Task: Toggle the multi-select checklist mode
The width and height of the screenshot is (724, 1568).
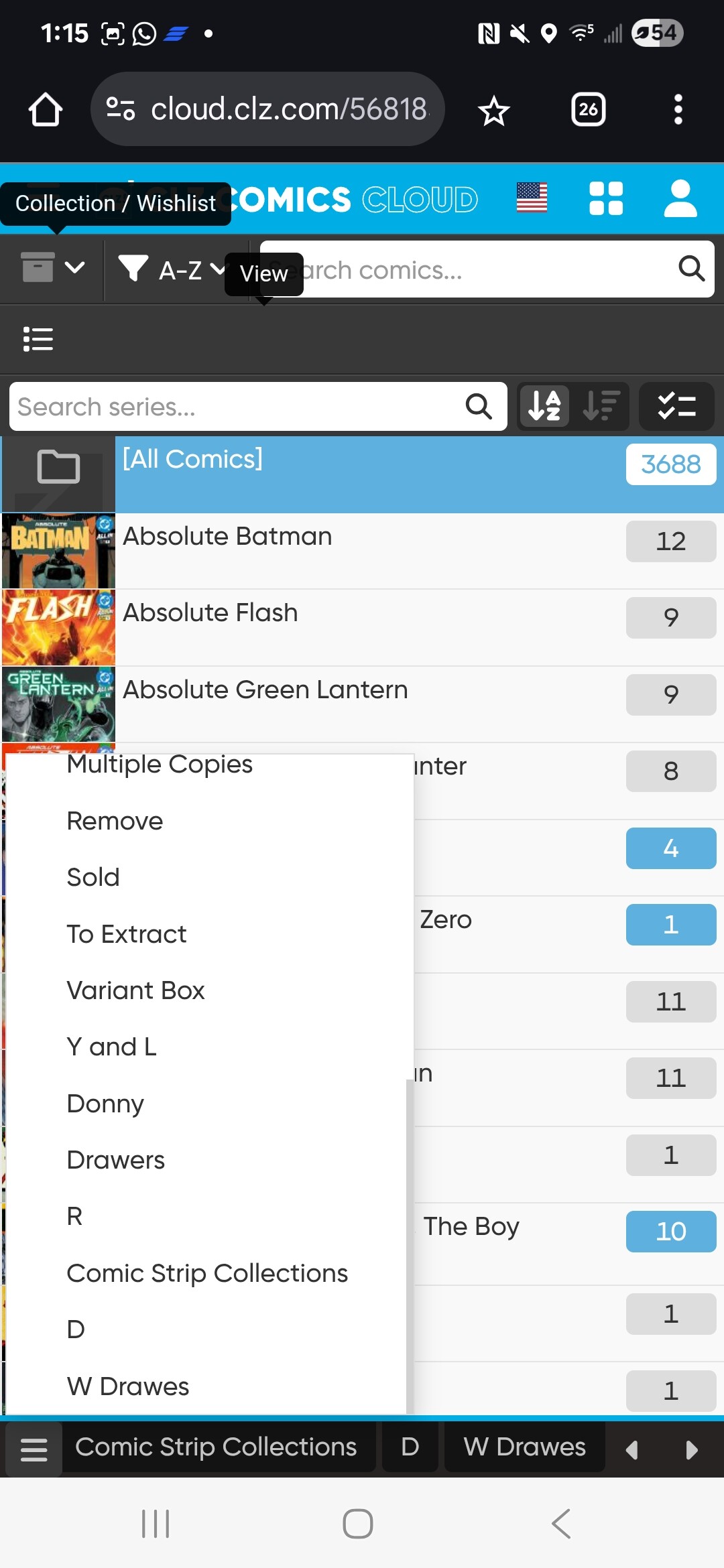Action: coord(676,406)
